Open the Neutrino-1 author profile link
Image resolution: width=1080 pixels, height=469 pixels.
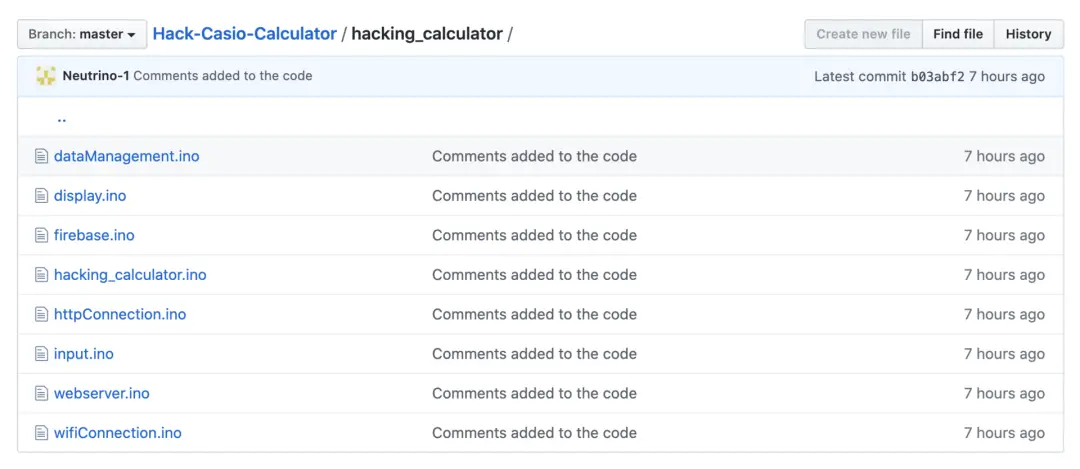pos(95,76)
